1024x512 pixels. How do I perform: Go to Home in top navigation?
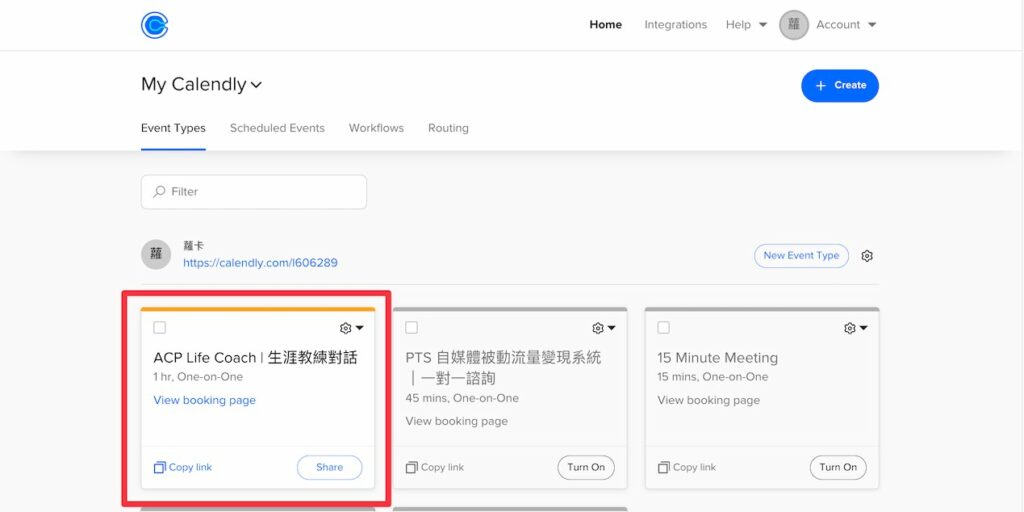point(605,25)
